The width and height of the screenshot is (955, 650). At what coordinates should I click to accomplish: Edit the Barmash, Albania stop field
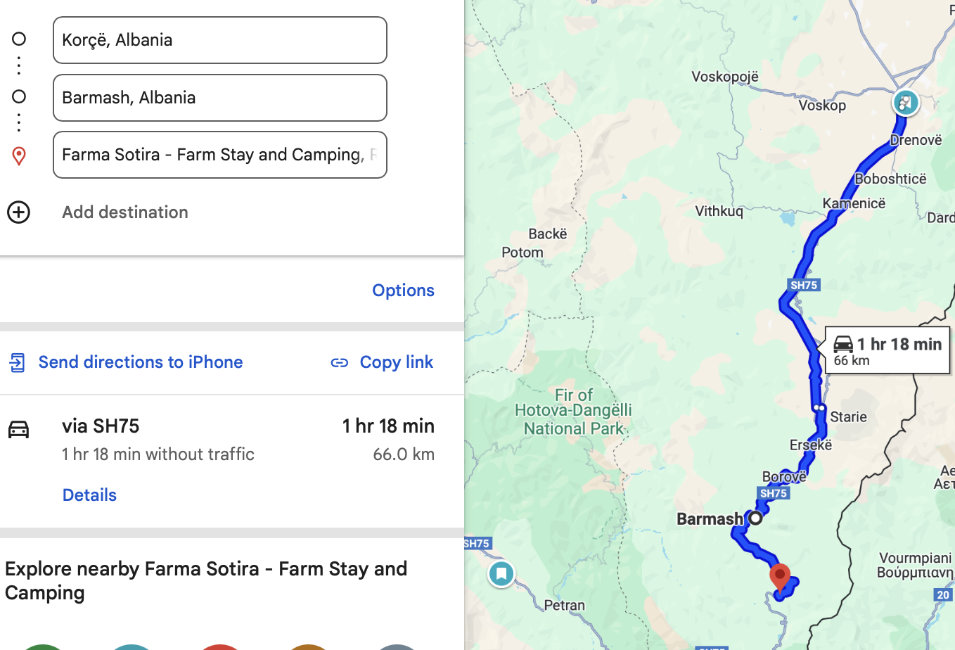click(219, 98)
